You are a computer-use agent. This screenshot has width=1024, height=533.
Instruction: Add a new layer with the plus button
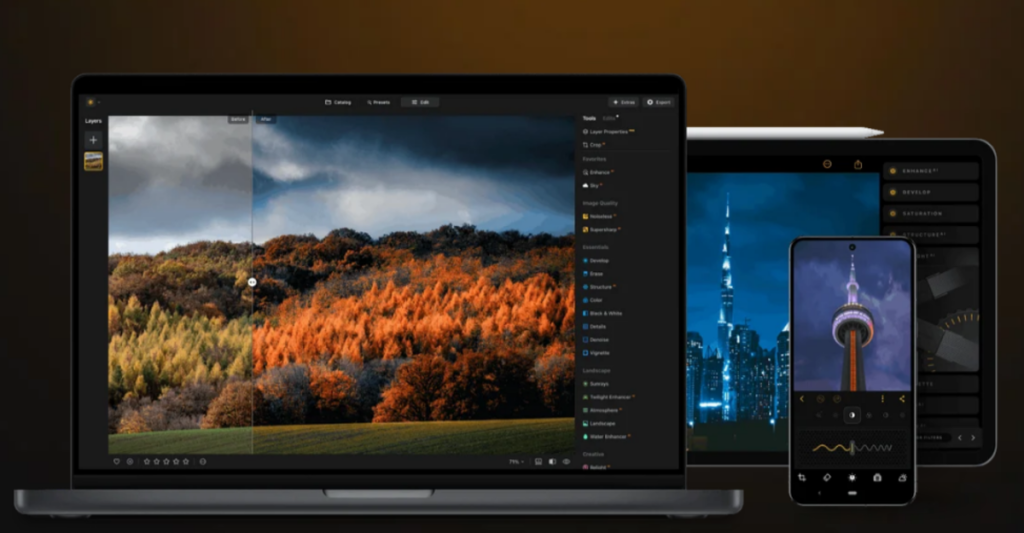(x=93, y=140)
